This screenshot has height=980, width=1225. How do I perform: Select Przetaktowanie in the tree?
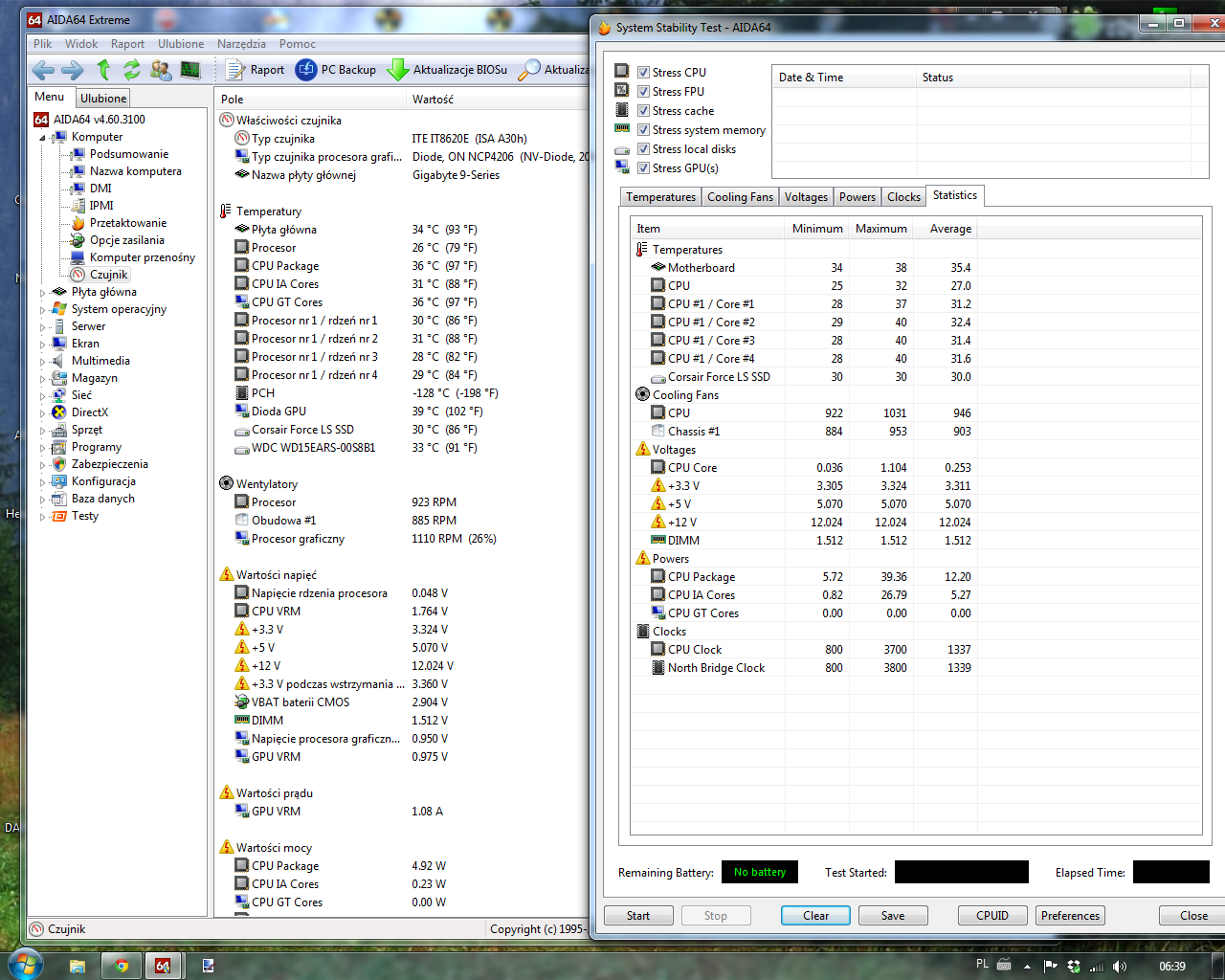coord(128,223)
